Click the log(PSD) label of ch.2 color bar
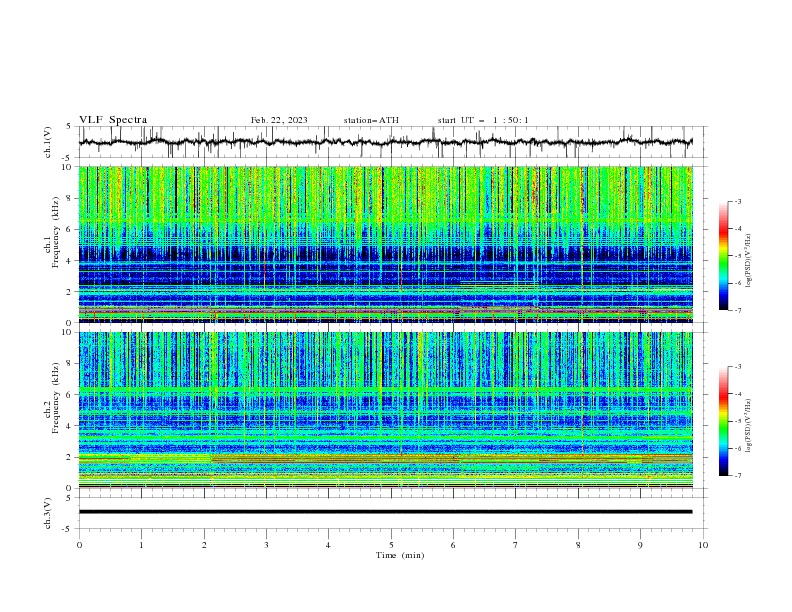Image resolution: width=792 pixels, height=612 pixels. [x=749, y=426]
